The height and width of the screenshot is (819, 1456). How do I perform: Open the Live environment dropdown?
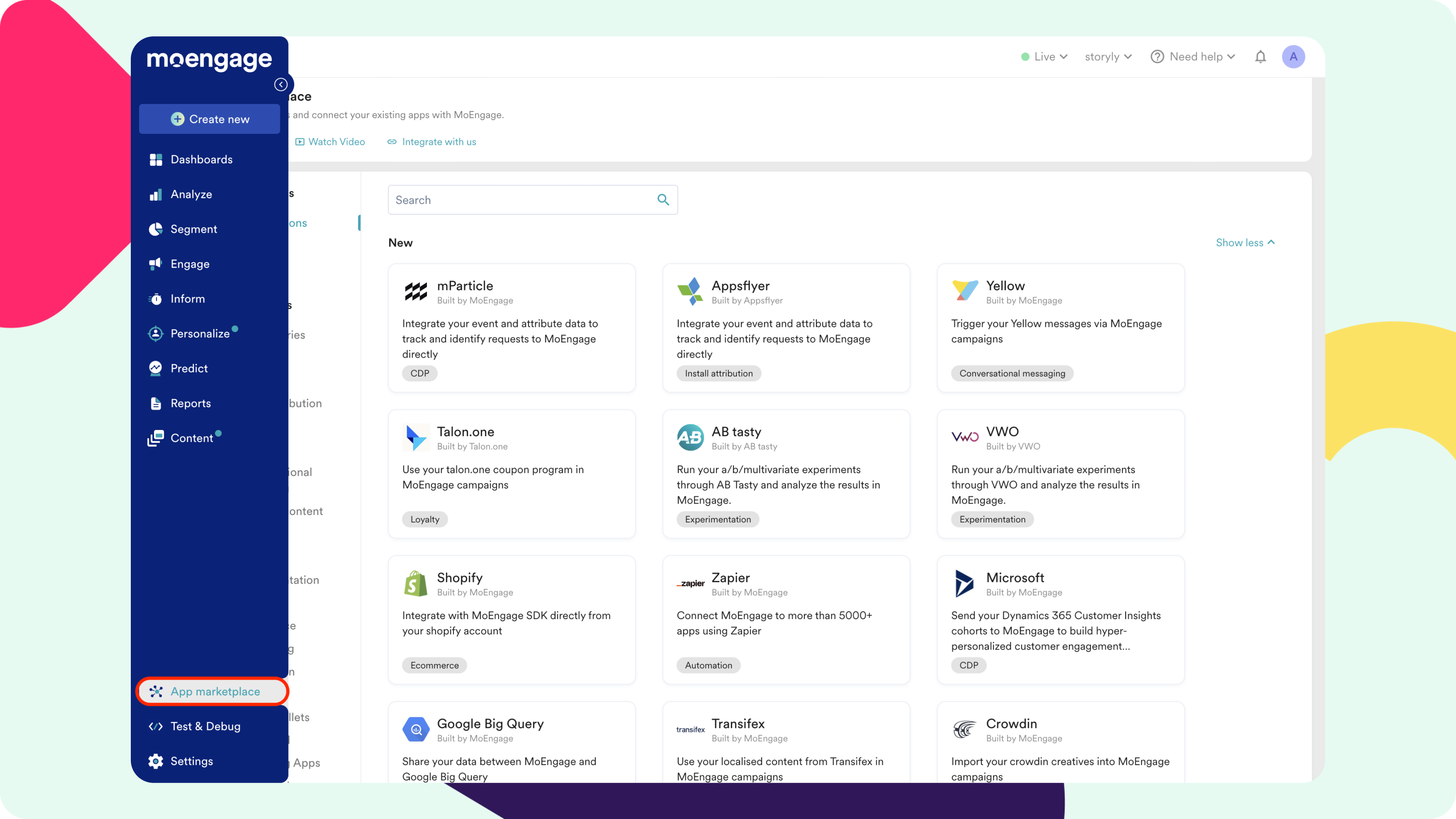1045,56
